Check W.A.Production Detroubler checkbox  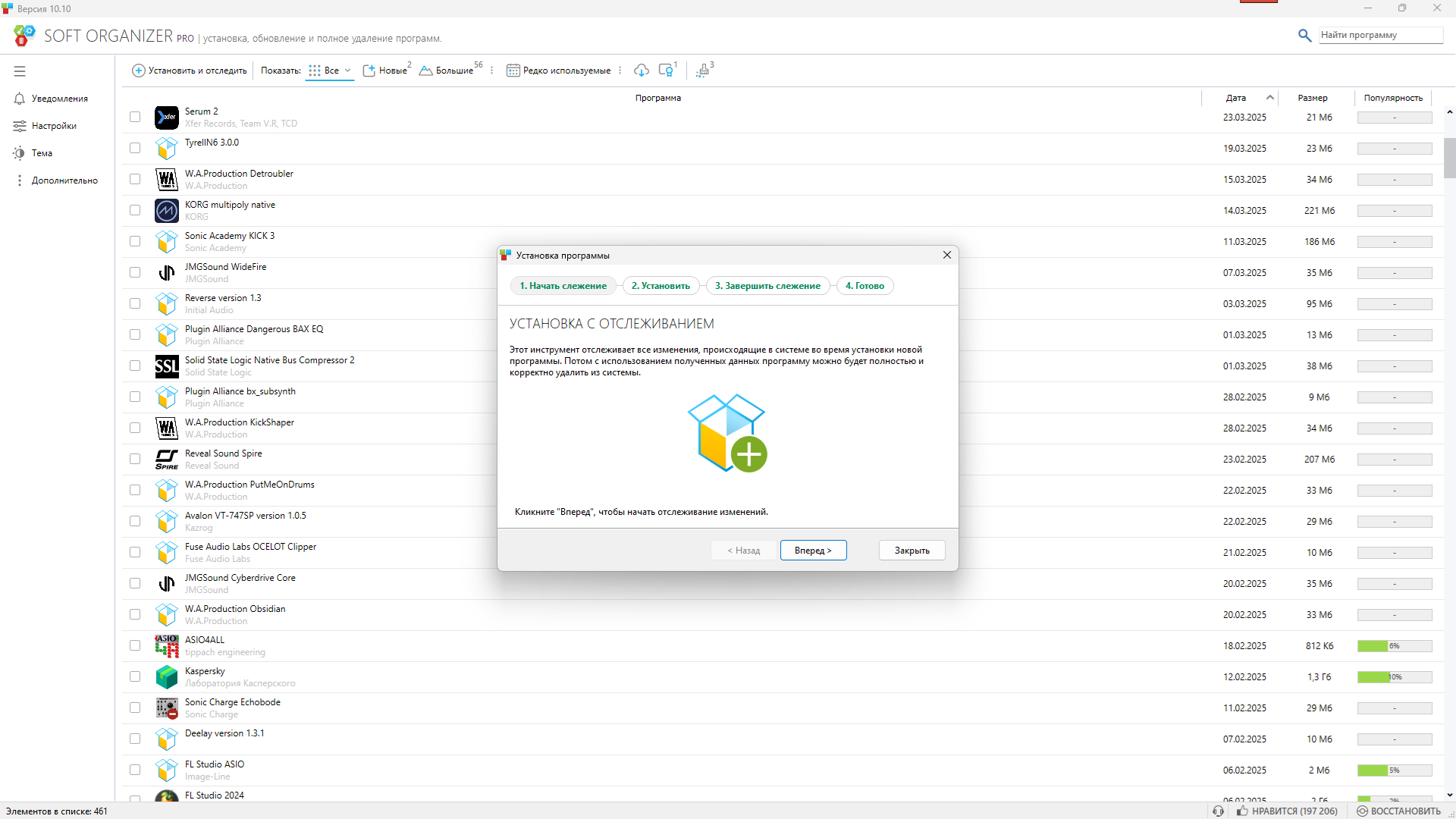pyautogui.click(x=135, y=180)
